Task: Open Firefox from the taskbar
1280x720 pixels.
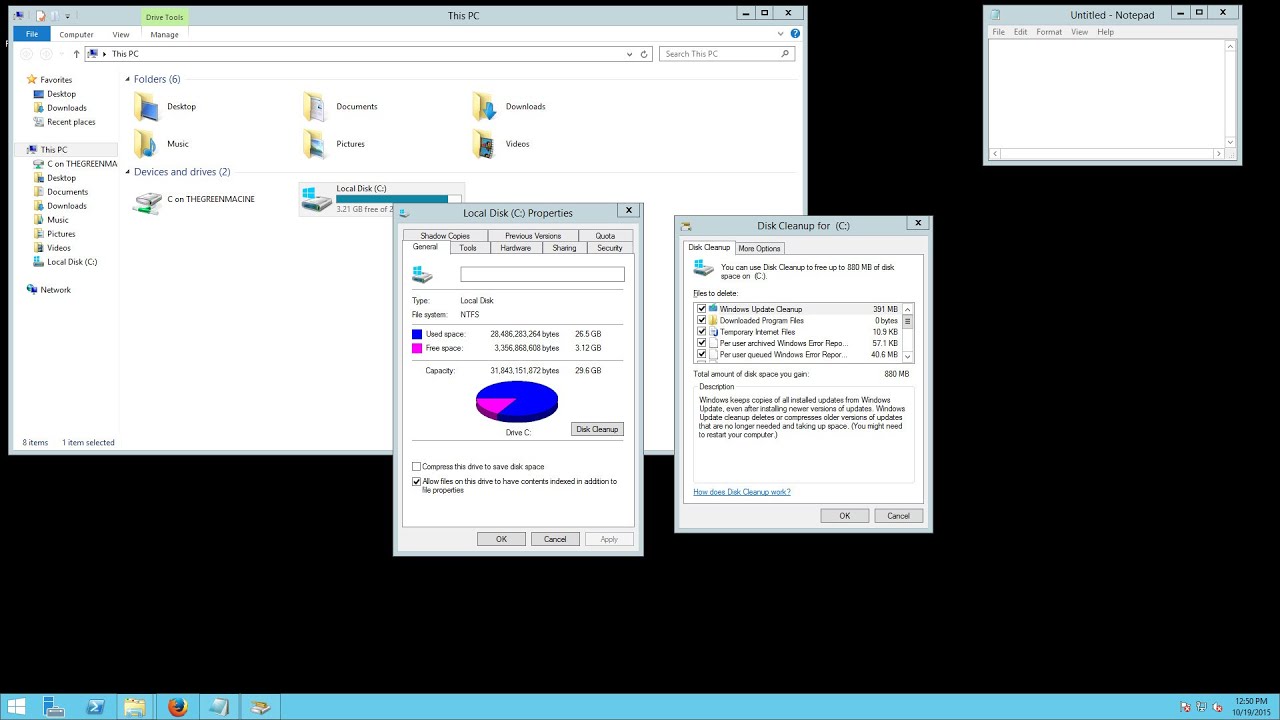Action: pyautogui.click(x=178, y=707)
